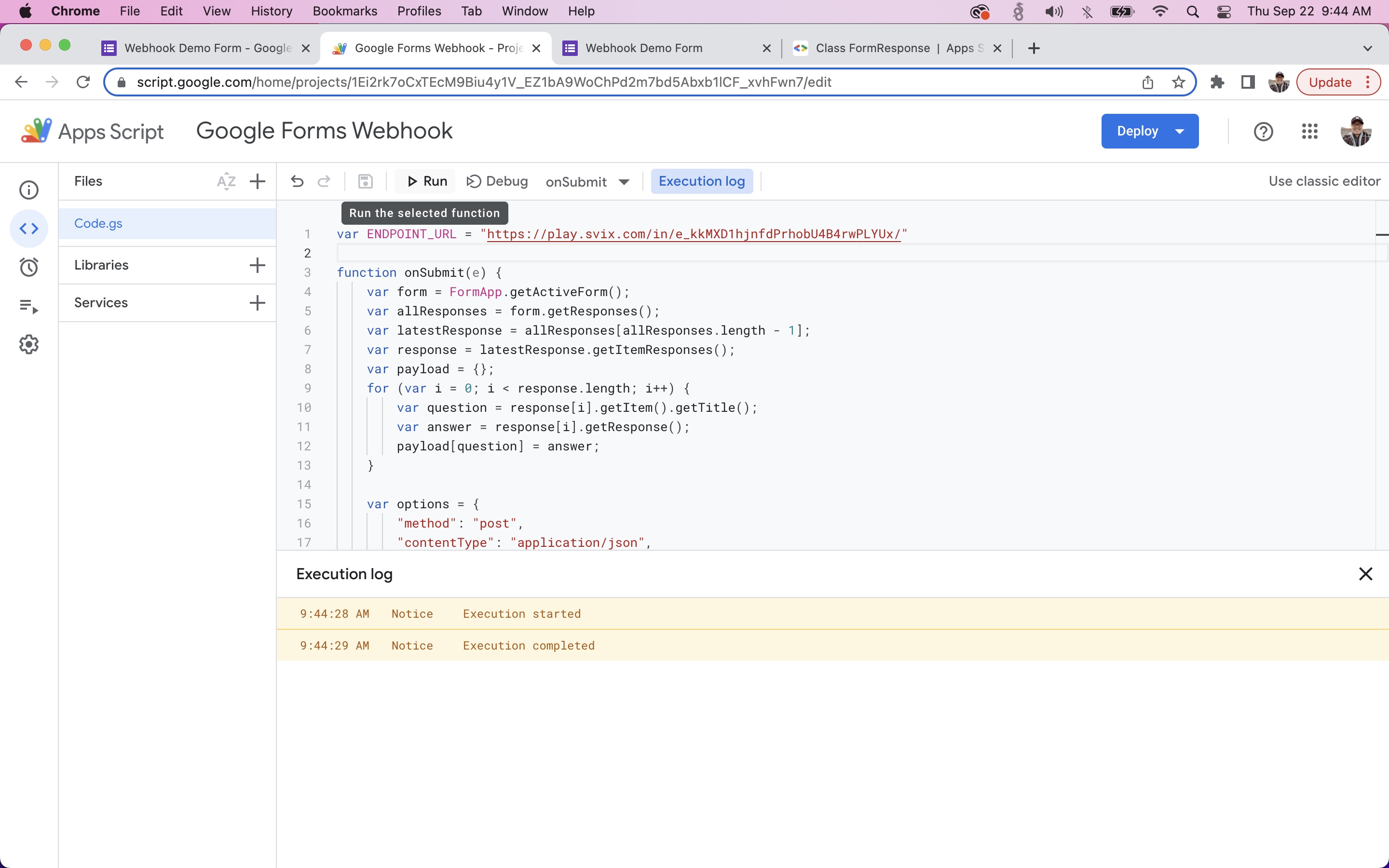Open Chrome profile avatar in toolbar
The width and height of the screenshot is (1389, 868).
point(1279,82)
